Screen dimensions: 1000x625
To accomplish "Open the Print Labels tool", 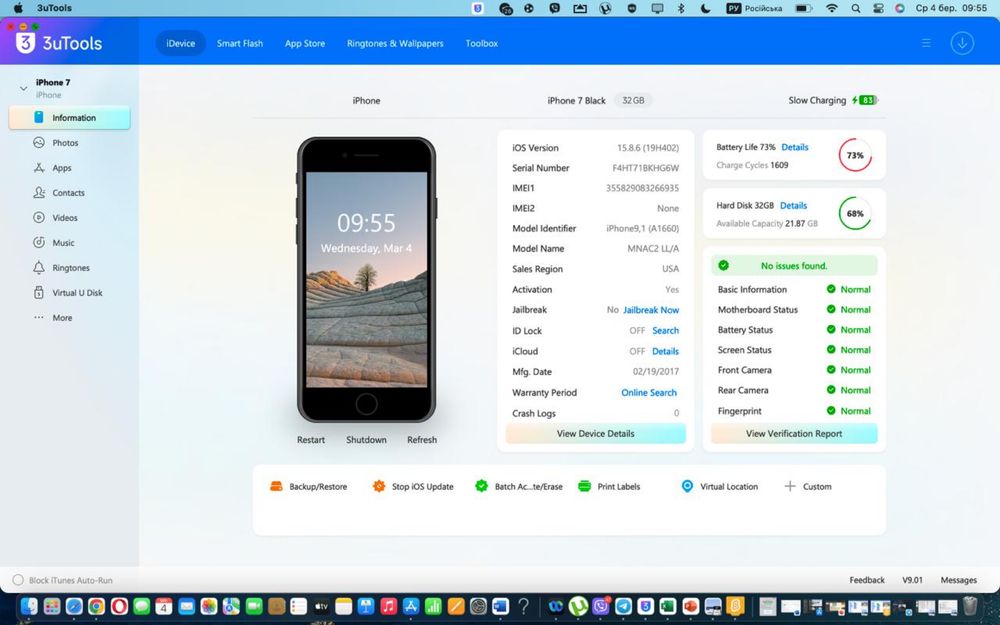I will click(x=609, y=487).
